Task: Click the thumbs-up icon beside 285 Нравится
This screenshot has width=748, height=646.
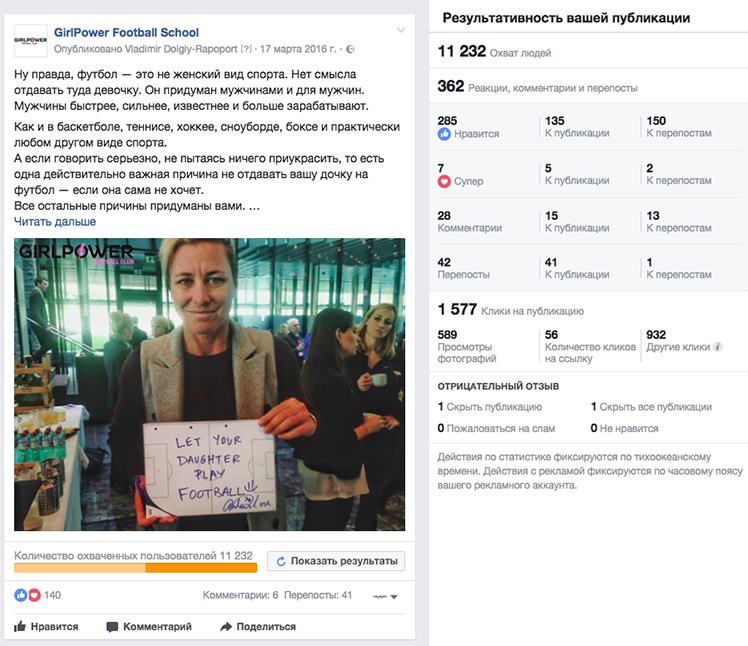Action: pyautogui.click(x=444, y=134)
